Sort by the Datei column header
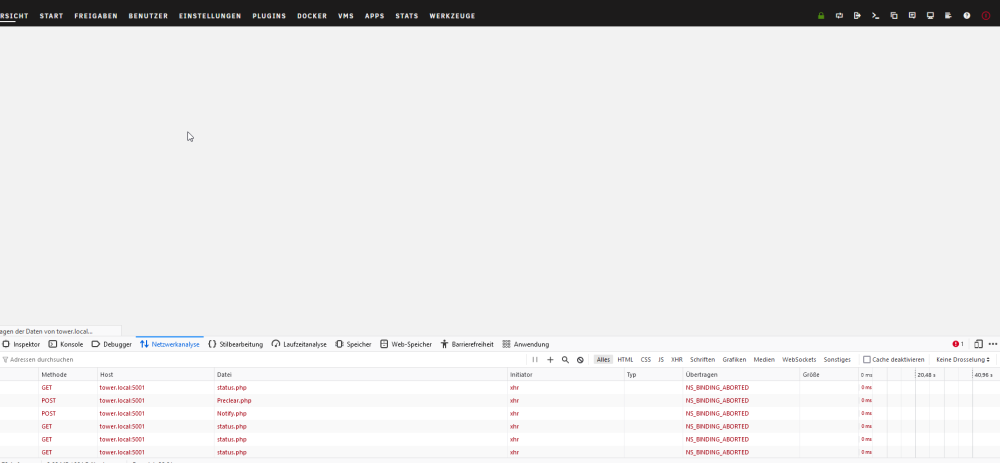Image resolution: width=1000 pixels, height=463 pixels. pyautogui.click(x=360, y=374)
